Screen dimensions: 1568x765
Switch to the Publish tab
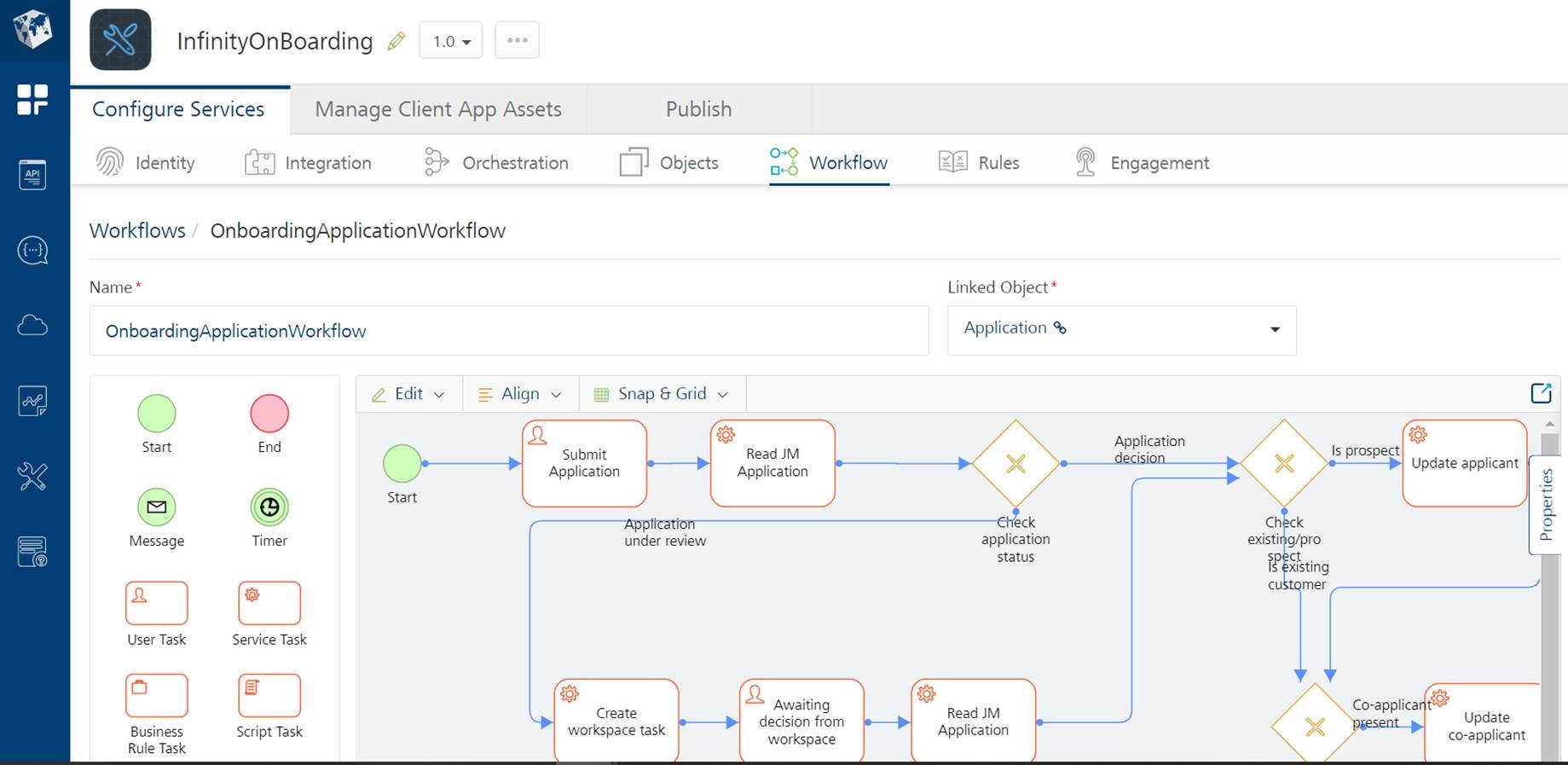(x=698, y=109)
